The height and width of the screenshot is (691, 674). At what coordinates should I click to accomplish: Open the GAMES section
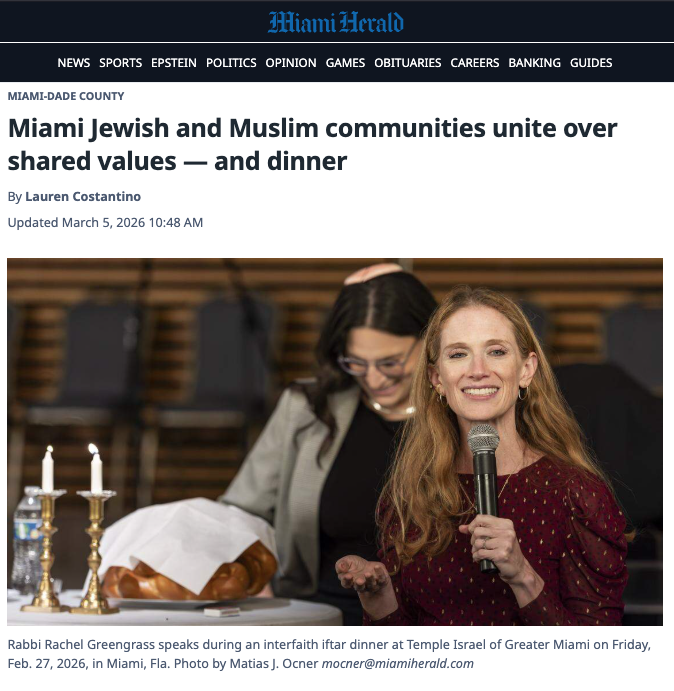tap(345, 63)
